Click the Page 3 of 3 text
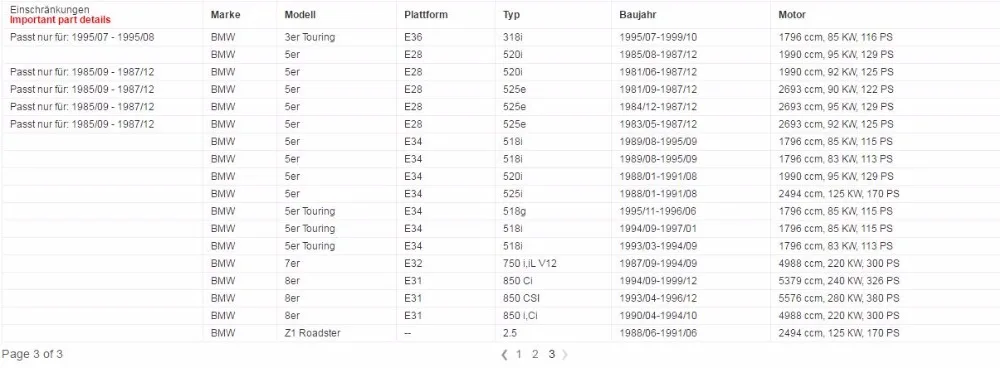This screenshot has width=1000, height=368. click(x=33, y=355)
